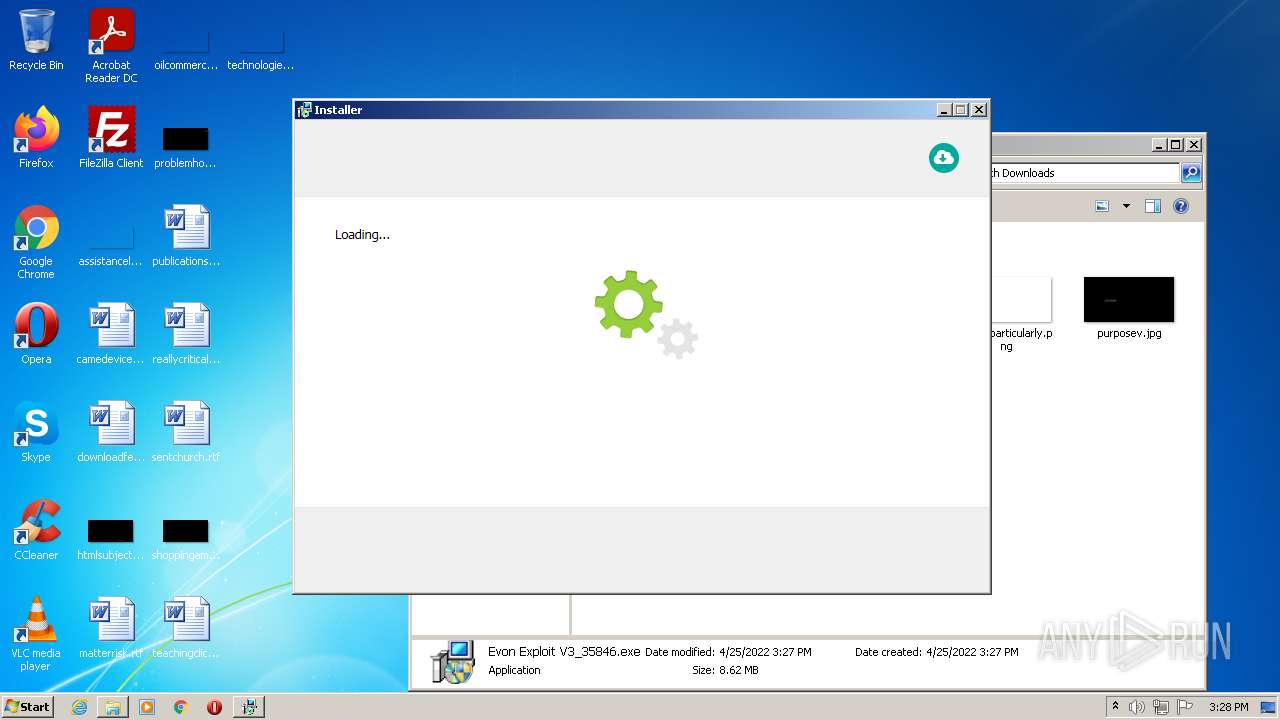The width and height of the screenshot is (1280, 720).
Task: Change view icon in Explorer toolbar
Action: pos(1102,206)
